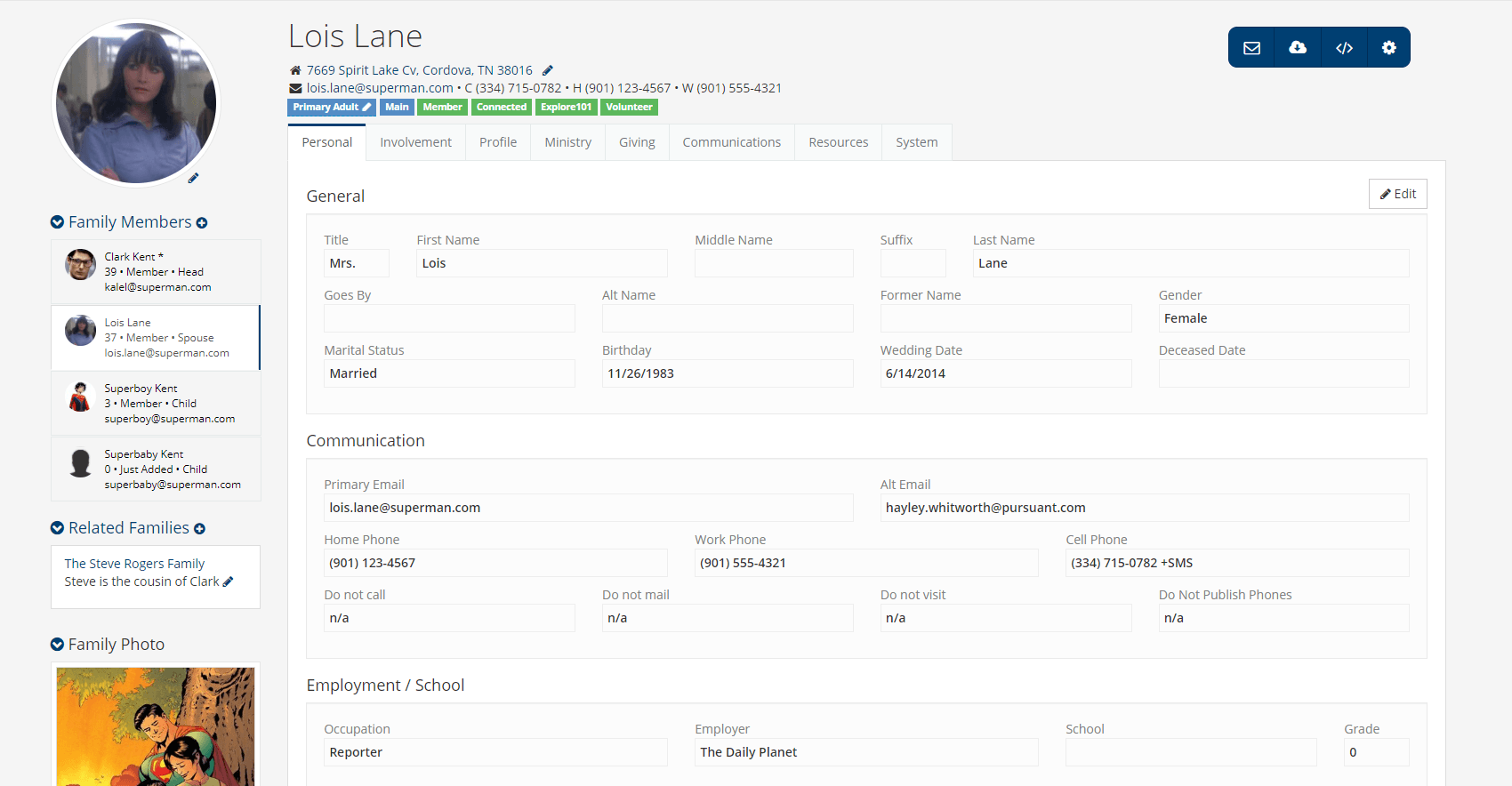The height and width of the screenshot is (786, 1512).
Task: Click Clark Kent's avatar thumbnail
Action: (80, 265)
